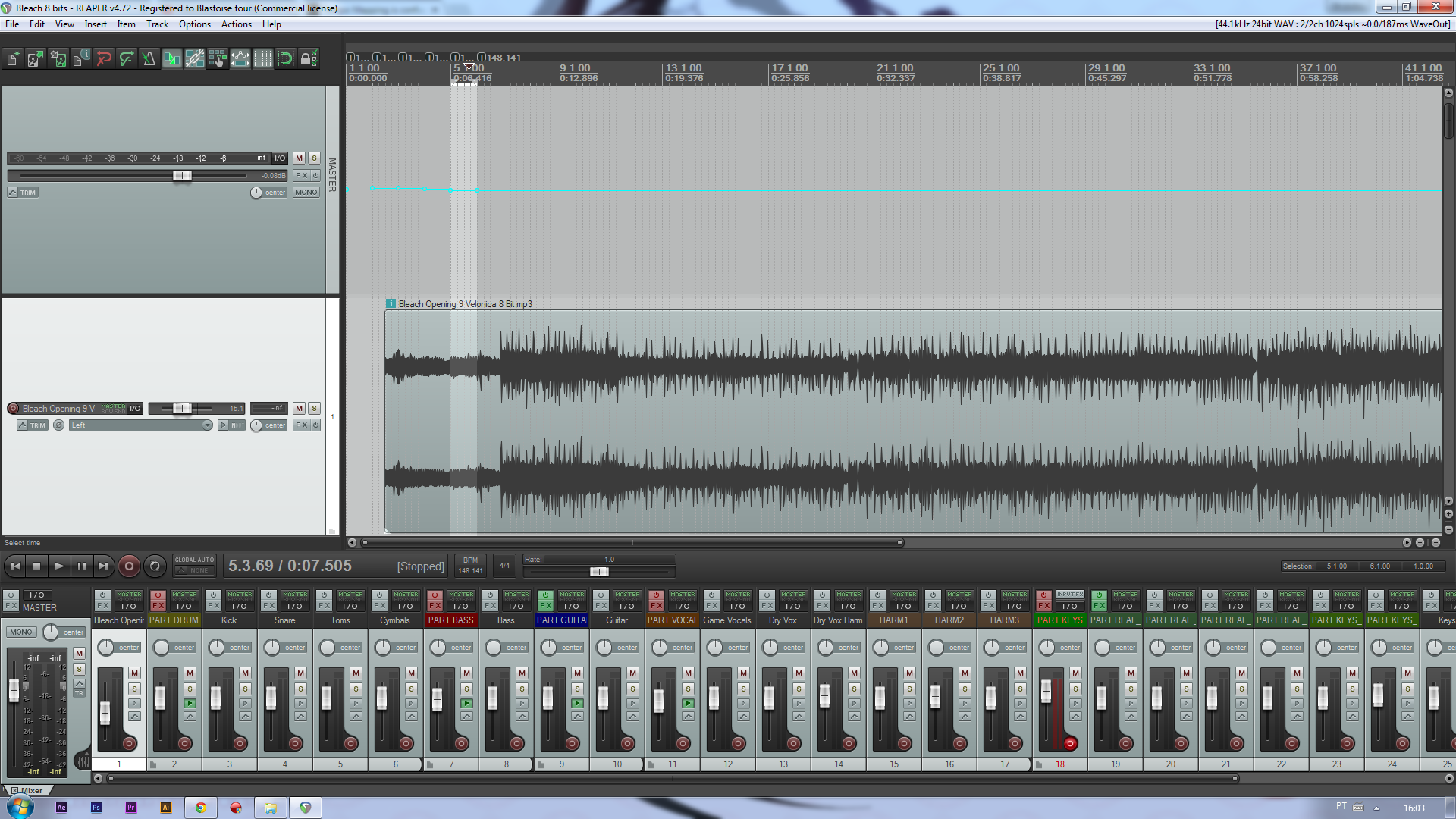Image resolution: width=1456 pixels, height=819 pixels.
Task: Toggle the ripple editing icon
Action: point(217,58)
